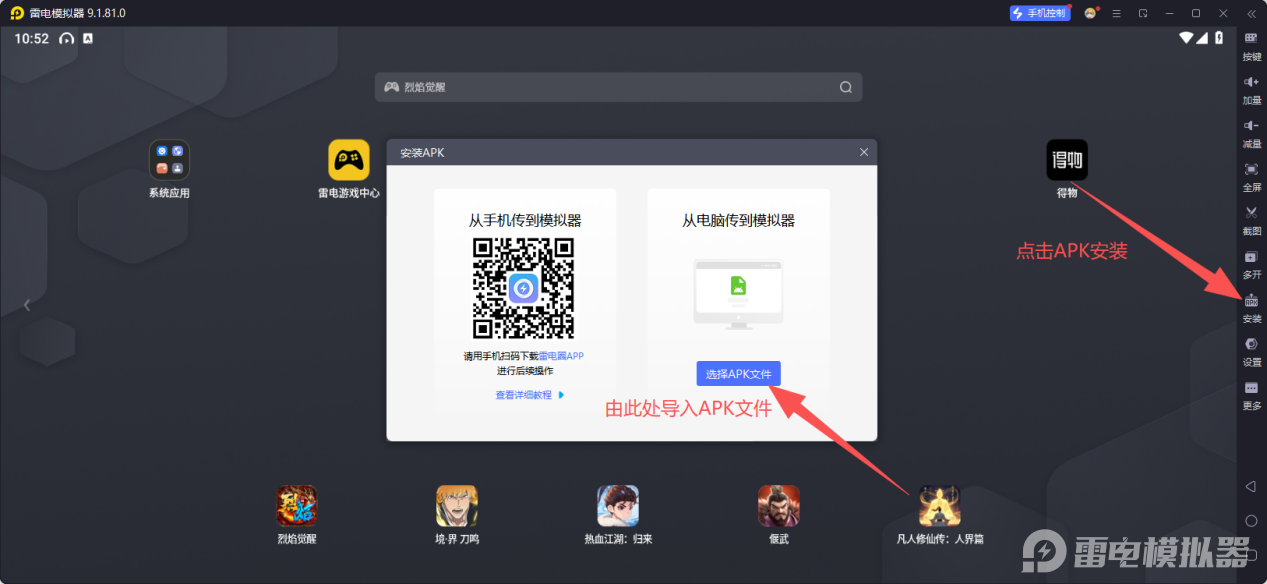
Task: Click 从手机传到模拟器 heading
Action: [x=525, y=220]
